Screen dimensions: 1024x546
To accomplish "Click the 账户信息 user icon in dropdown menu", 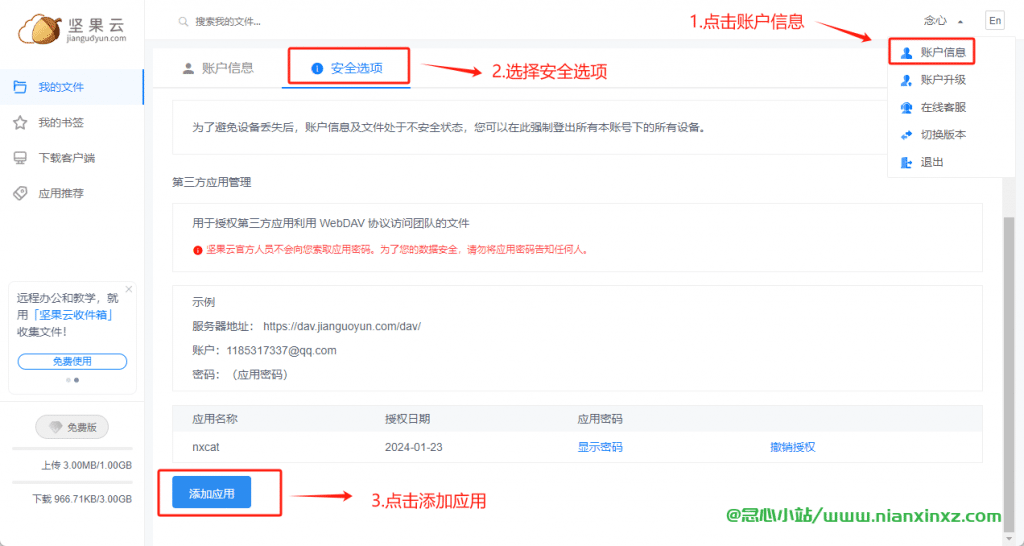I will click(x=906, y=53).
